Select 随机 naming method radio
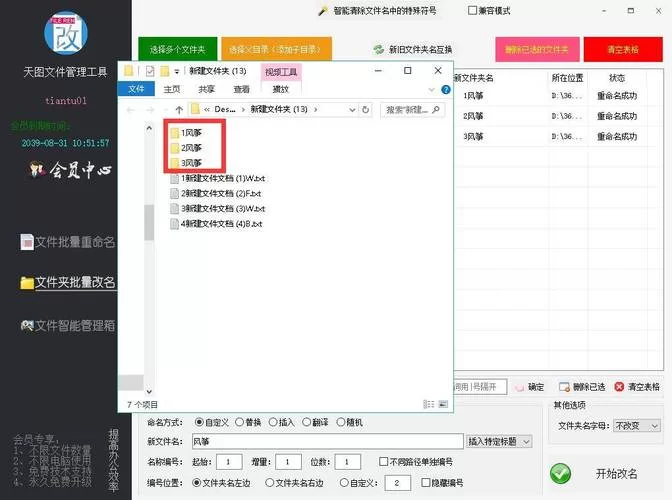The width and height of the screenshot is (672, 500). (x=341, y=422)
